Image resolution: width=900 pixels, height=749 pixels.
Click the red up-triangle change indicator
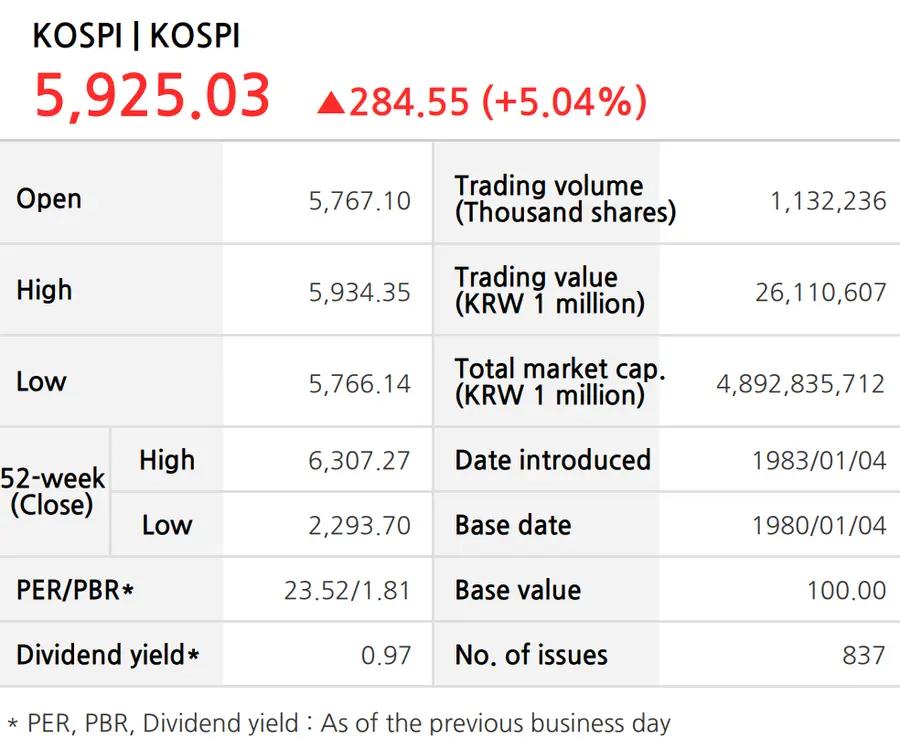pos(331,103)
